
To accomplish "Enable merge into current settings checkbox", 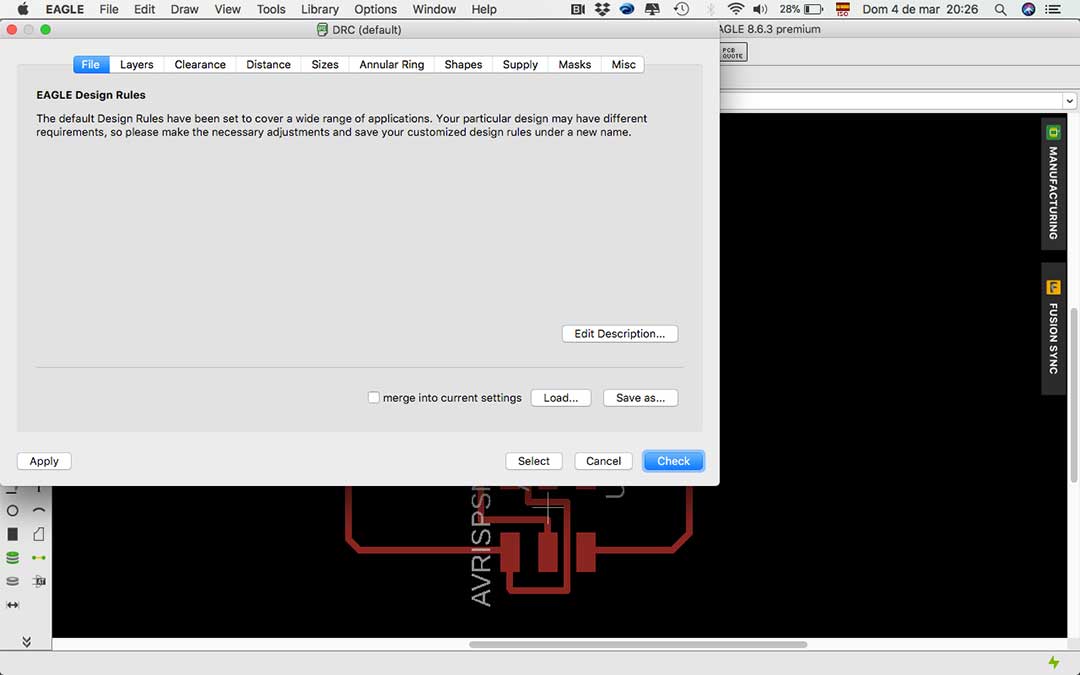I will click(x=373, y=397).
